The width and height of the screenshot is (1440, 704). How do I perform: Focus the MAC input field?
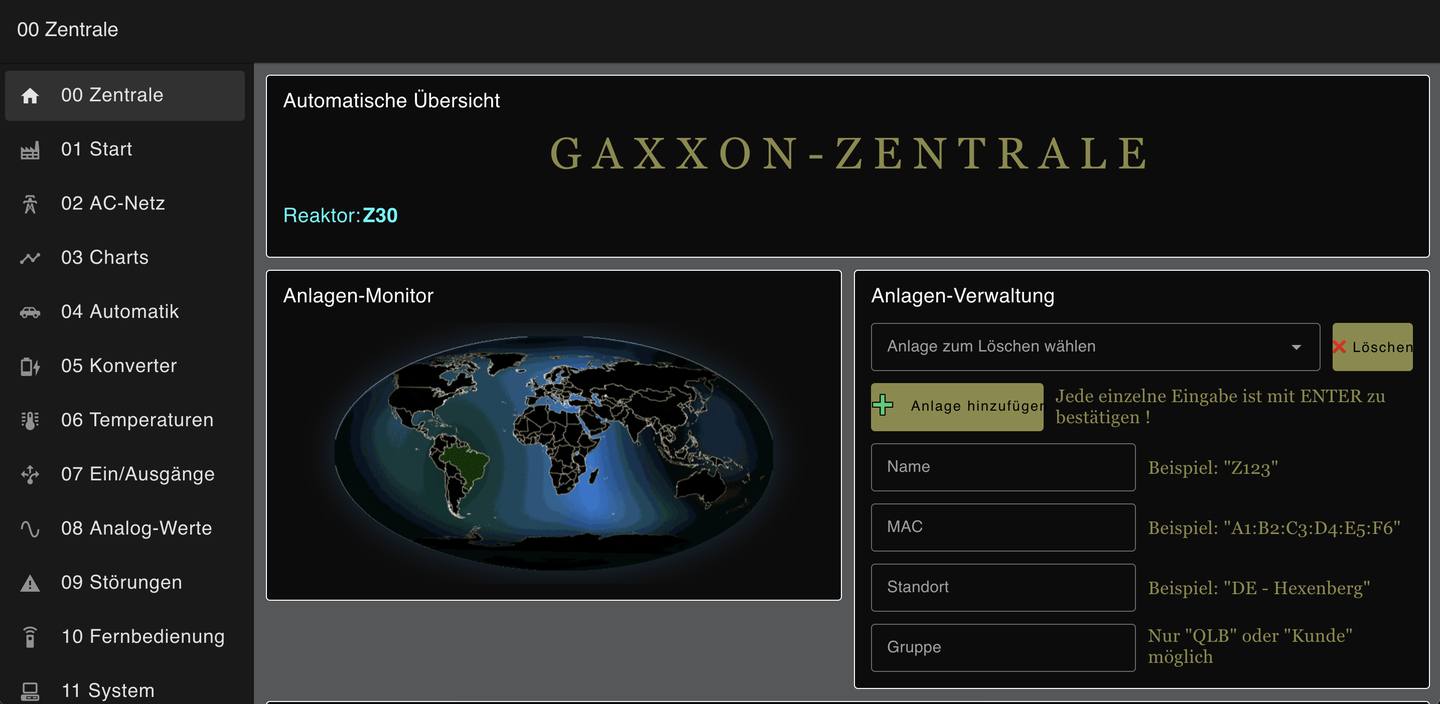[1003, 527]
